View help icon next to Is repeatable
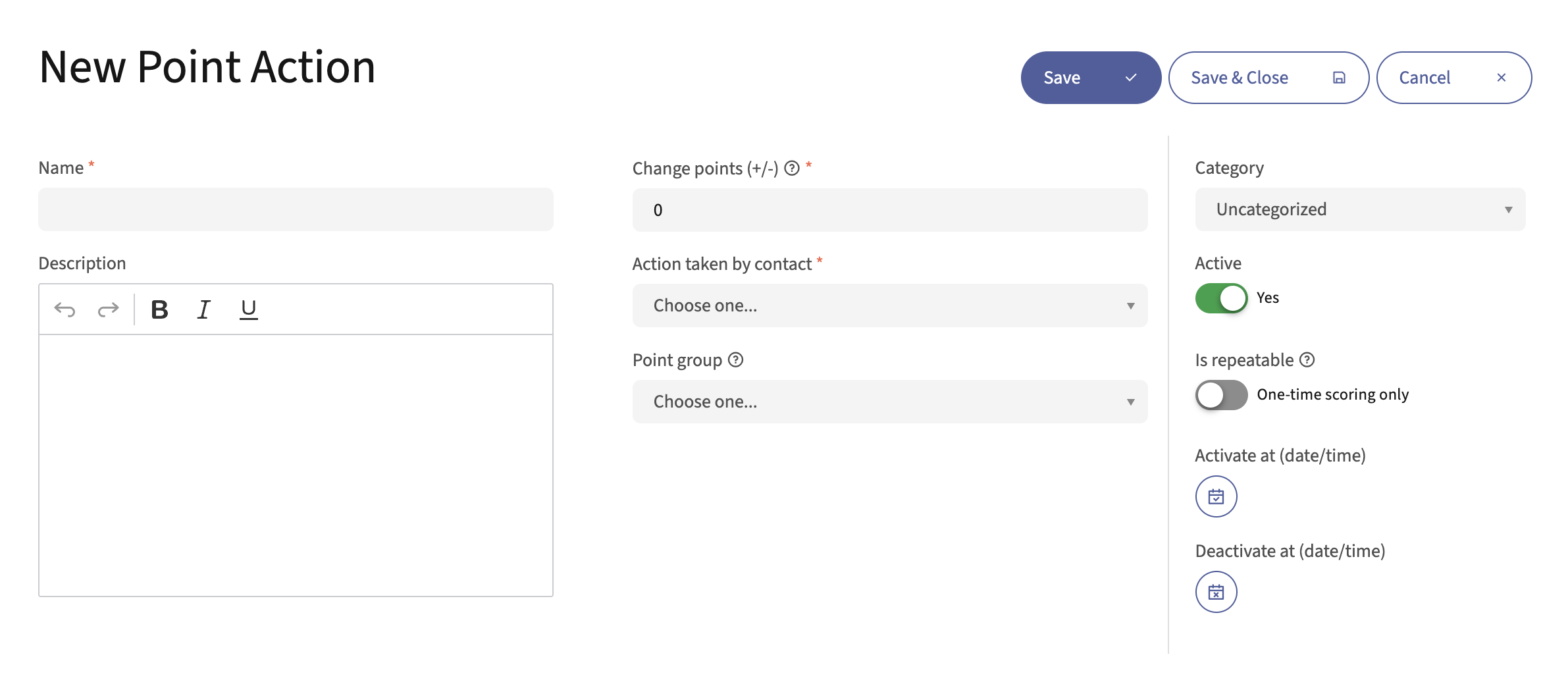This screenshot has height=690, width=1568. 1307,360
